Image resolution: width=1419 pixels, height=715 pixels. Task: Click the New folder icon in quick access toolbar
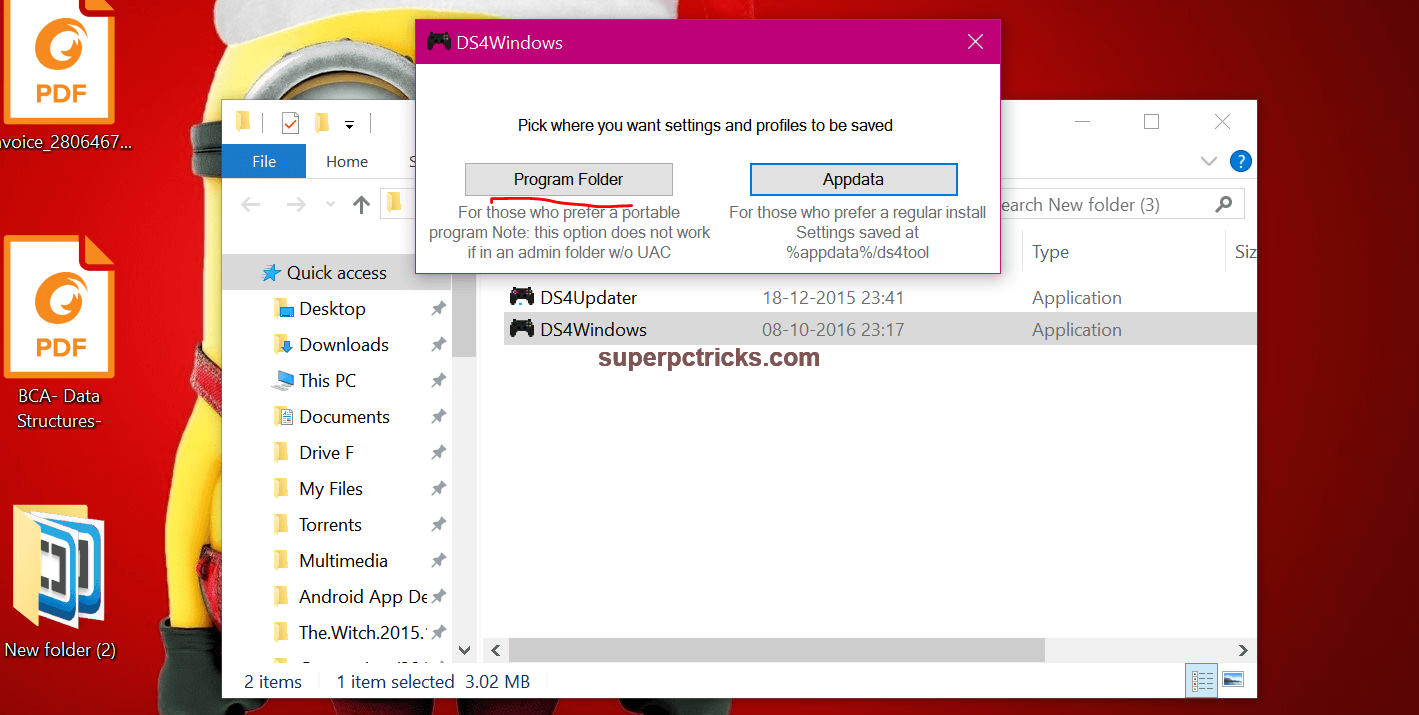pos(322,123)
